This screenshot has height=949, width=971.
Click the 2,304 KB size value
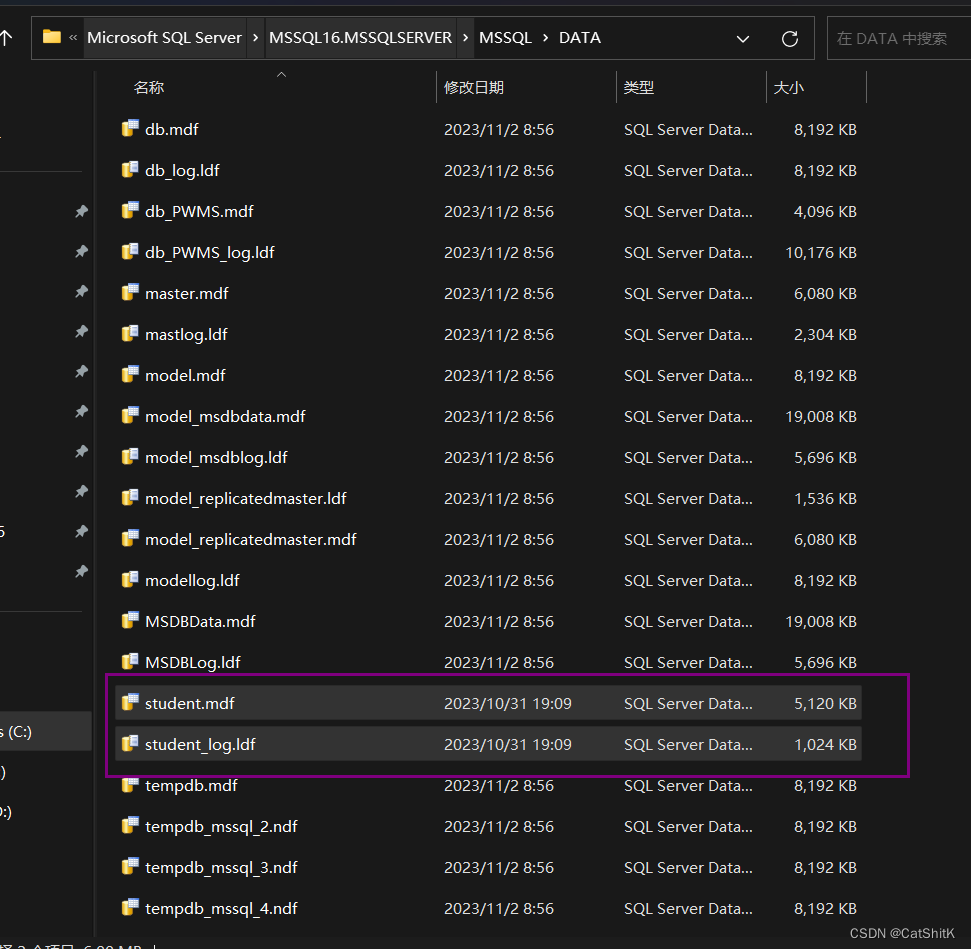pos(825,335)
